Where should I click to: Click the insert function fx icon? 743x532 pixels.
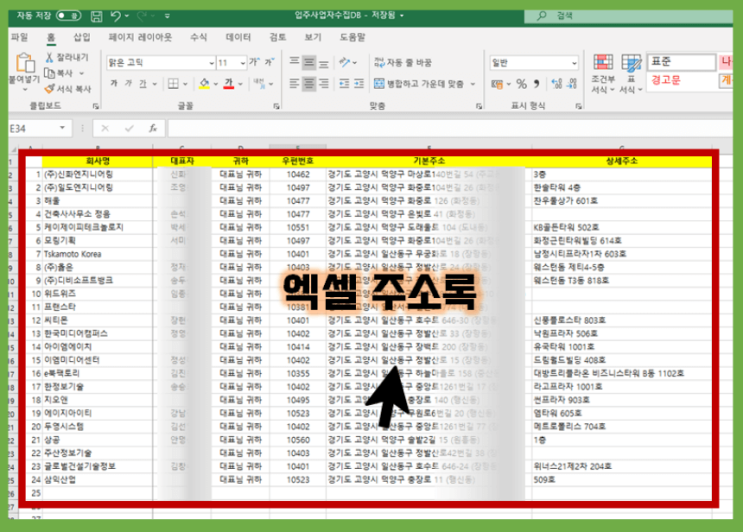click(153, 128)
